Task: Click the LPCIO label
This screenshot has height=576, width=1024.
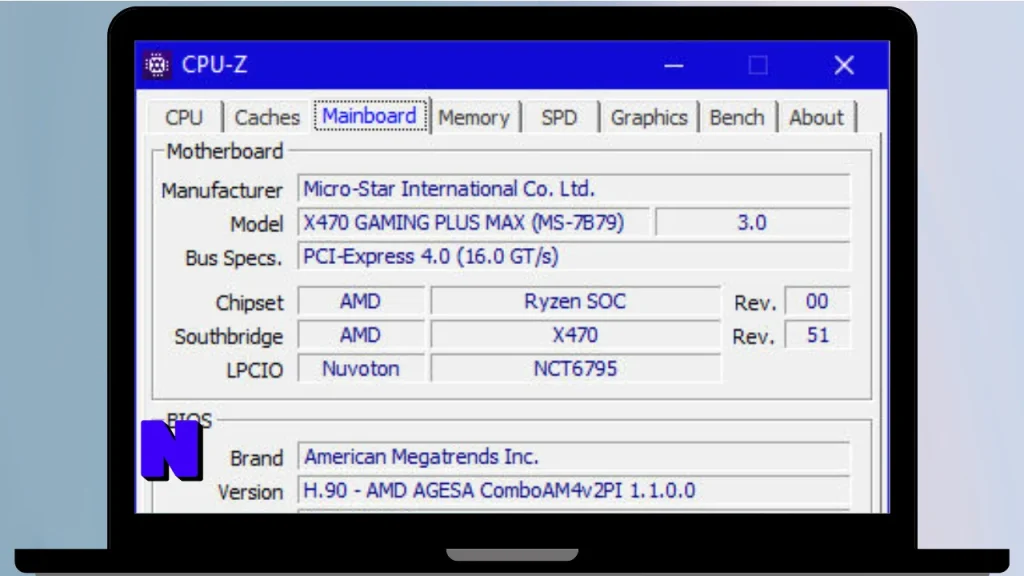Action: pos(255,371)
